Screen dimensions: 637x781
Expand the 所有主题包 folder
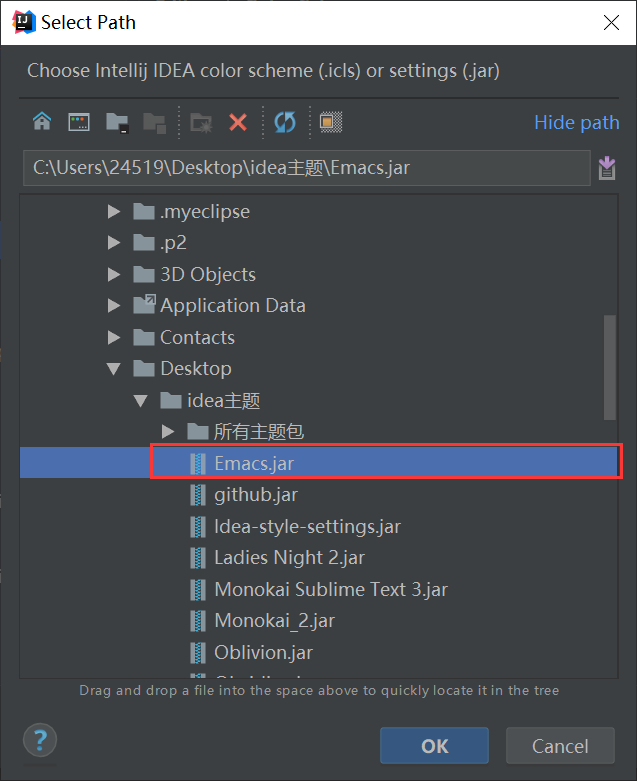[x=168, y=432]
